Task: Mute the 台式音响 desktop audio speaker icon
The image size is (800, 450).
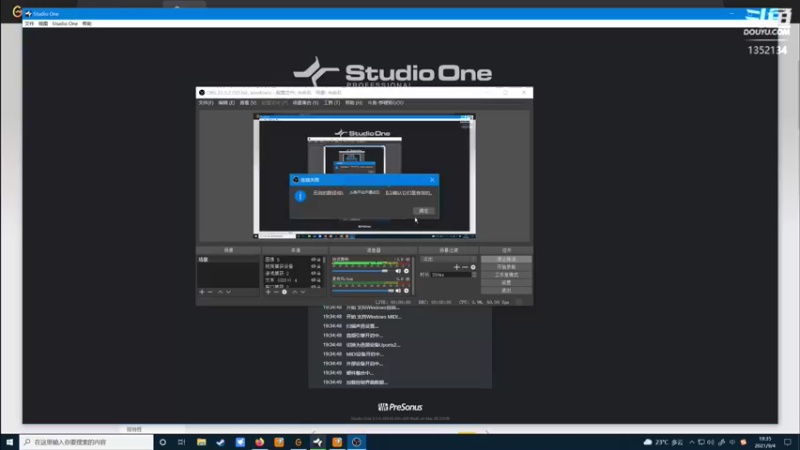Action: pos(398,271)
